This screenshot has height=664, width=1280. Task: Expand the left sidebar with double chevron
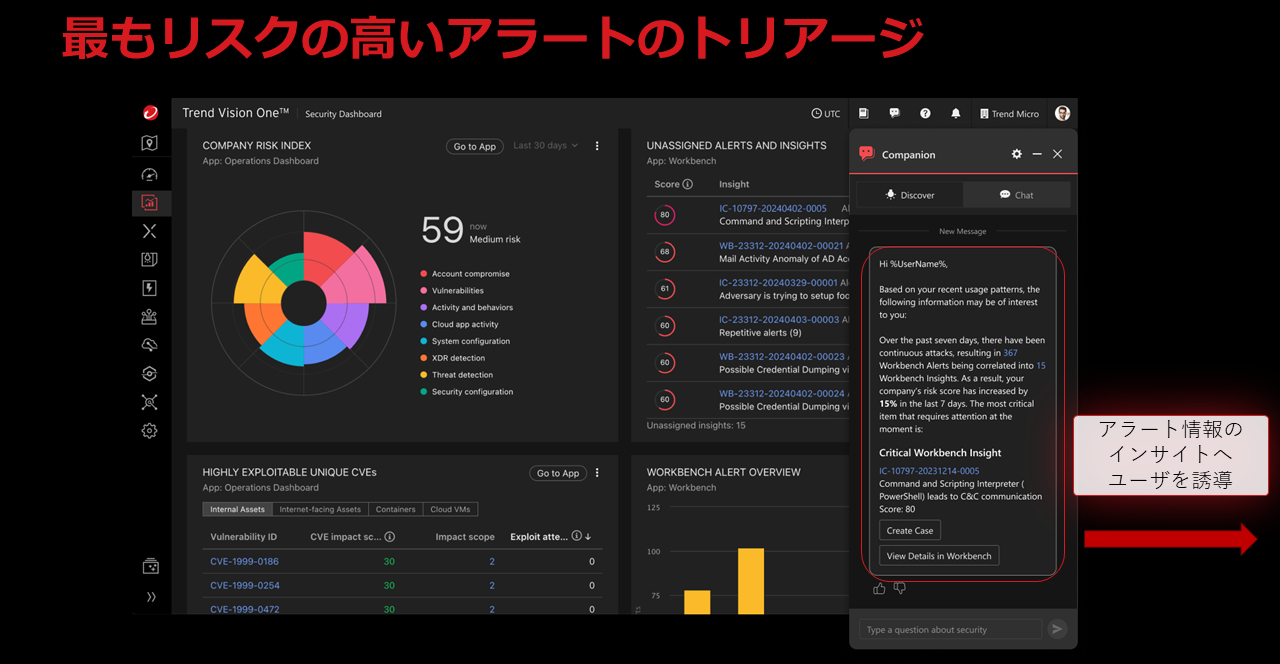tap(151, 597)
